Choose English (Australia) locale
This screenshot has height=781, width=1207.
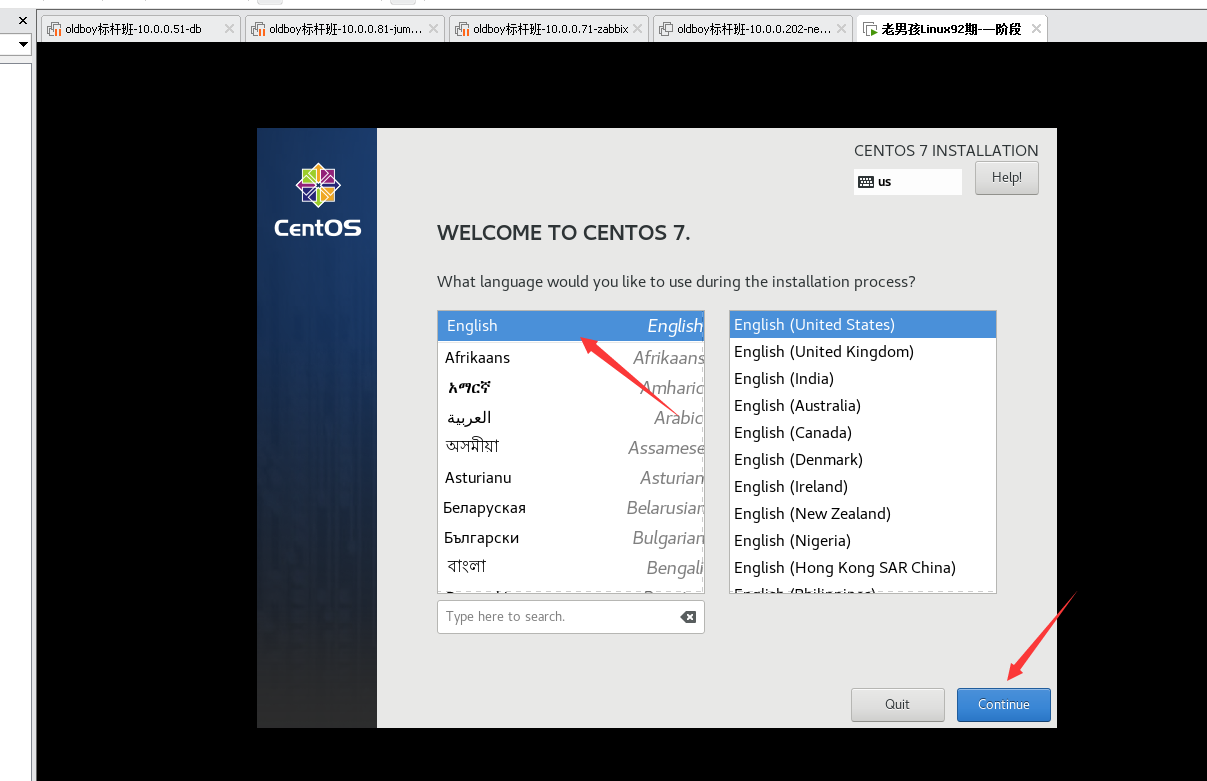(863, 405)
